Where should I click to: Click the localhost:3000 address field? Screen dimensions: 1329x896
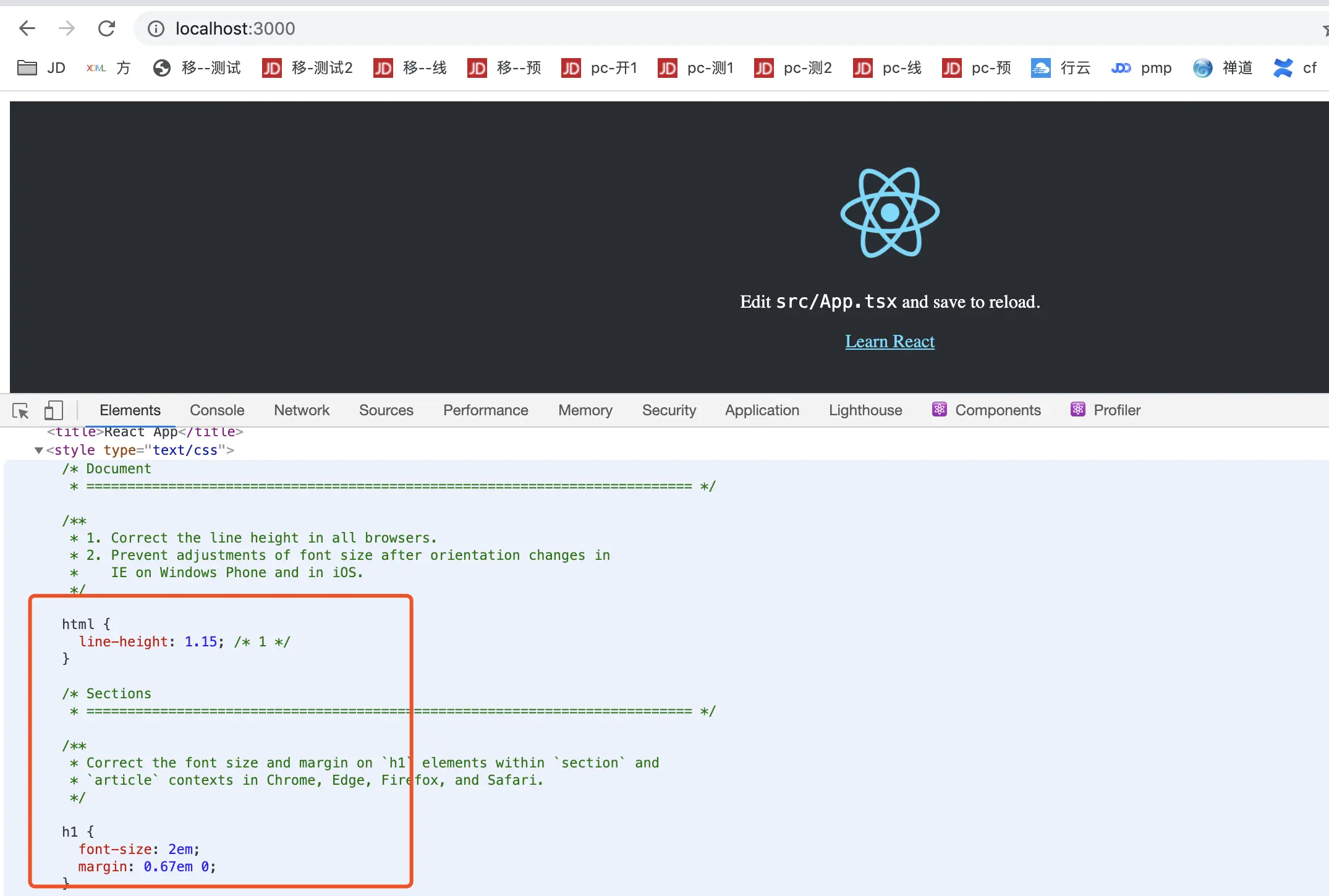(235, 28)
